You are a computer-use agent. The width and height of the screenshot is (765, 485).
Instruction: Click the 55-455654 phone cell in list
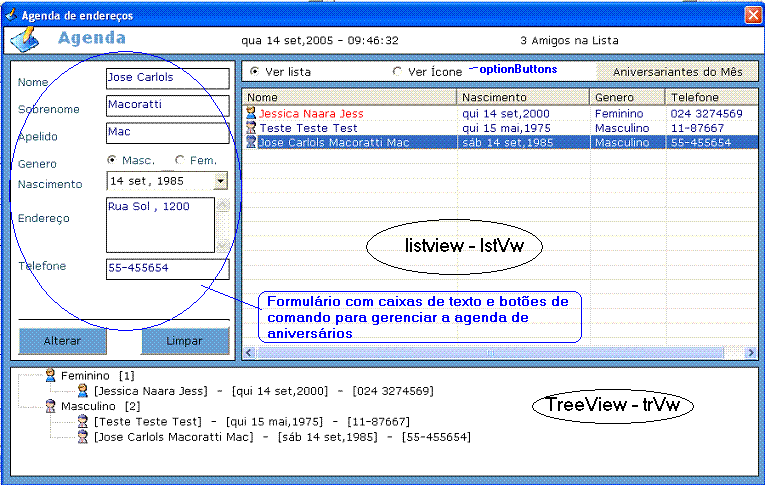click(x=701, y=142)
